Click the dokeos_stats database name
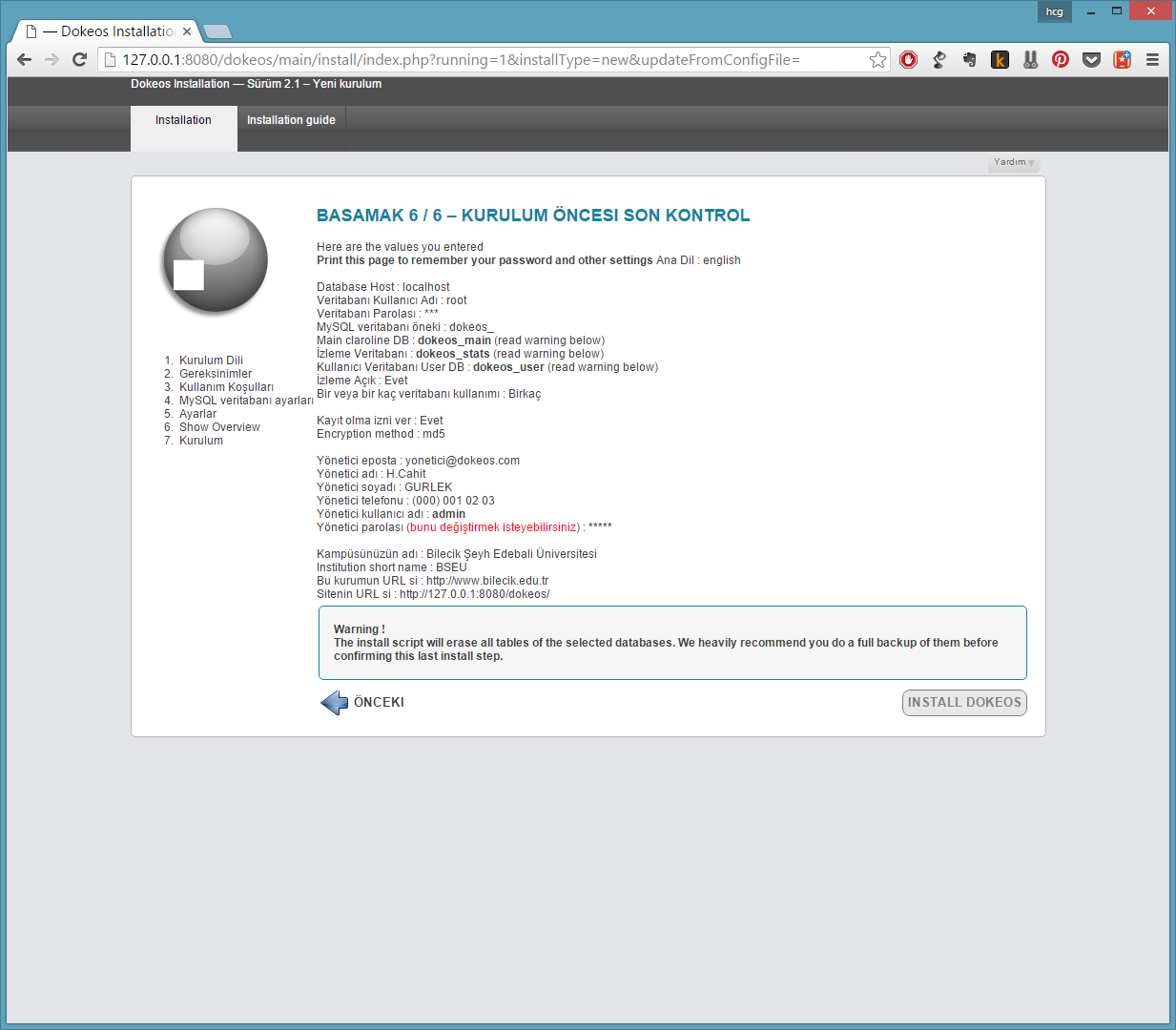 (x=453, y=354)
